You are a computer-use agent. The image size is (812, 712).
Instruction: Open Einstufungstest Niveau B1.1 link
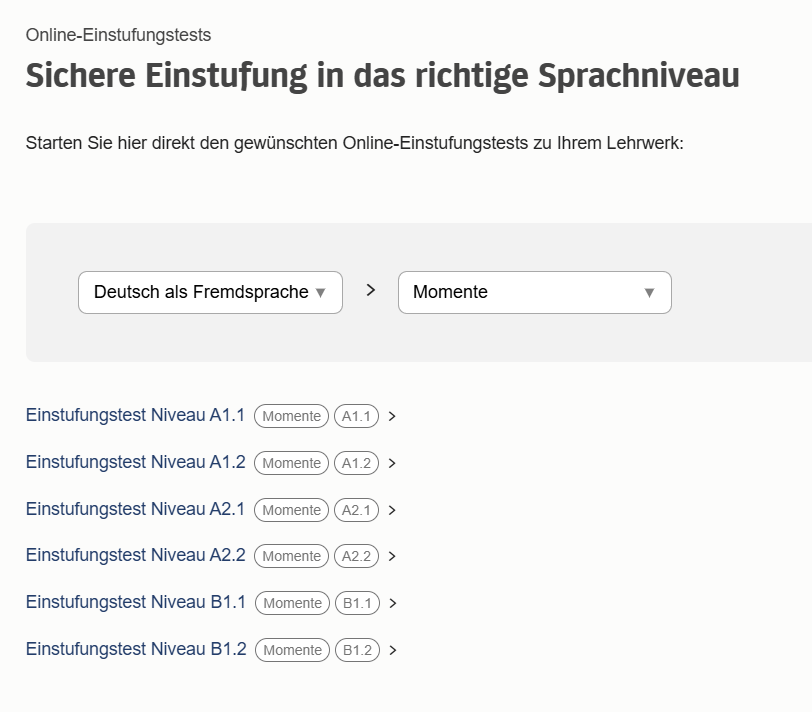point(136,602)
